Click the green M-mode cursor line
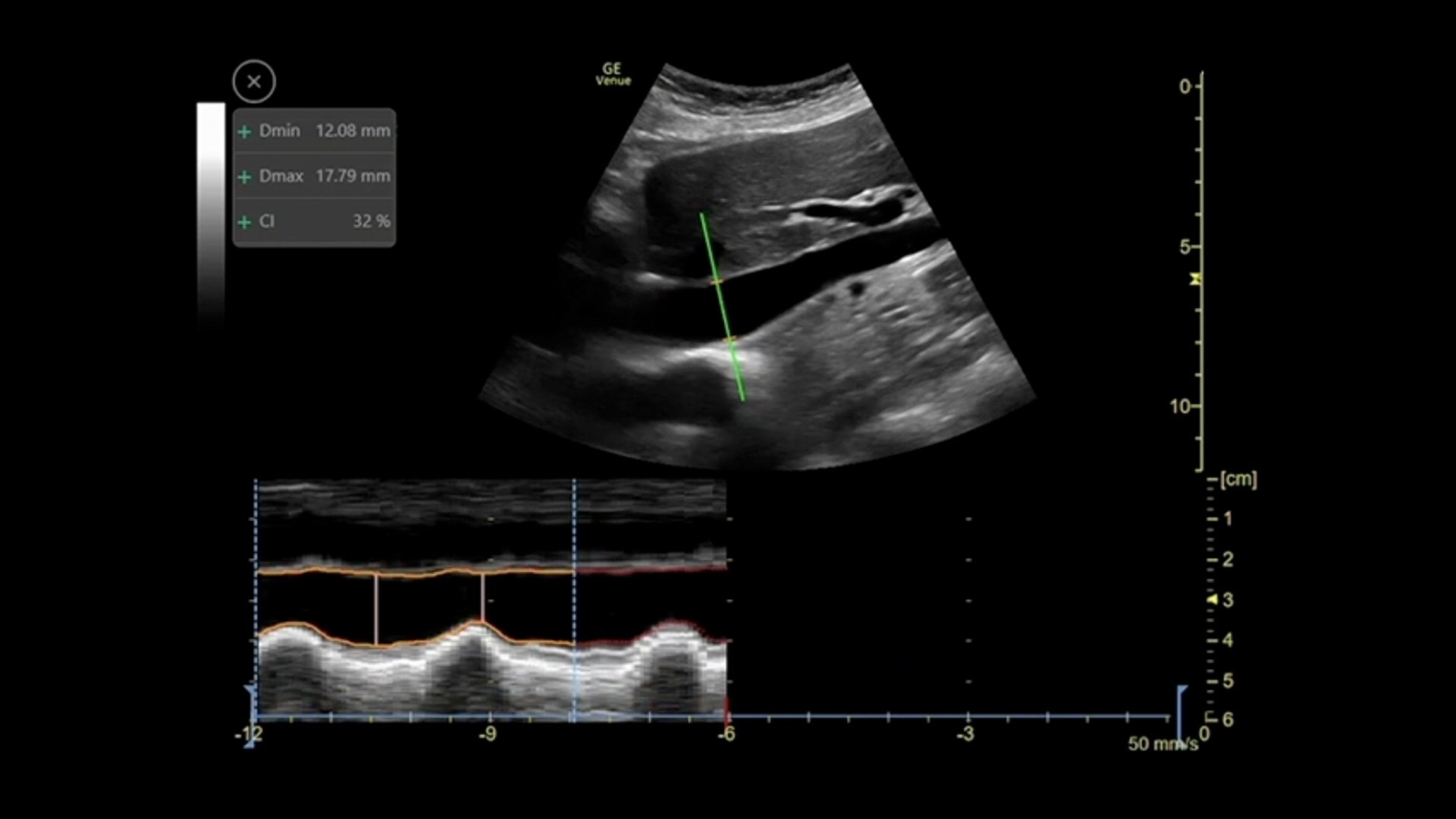1456x819 pixels. pos(722,306)
